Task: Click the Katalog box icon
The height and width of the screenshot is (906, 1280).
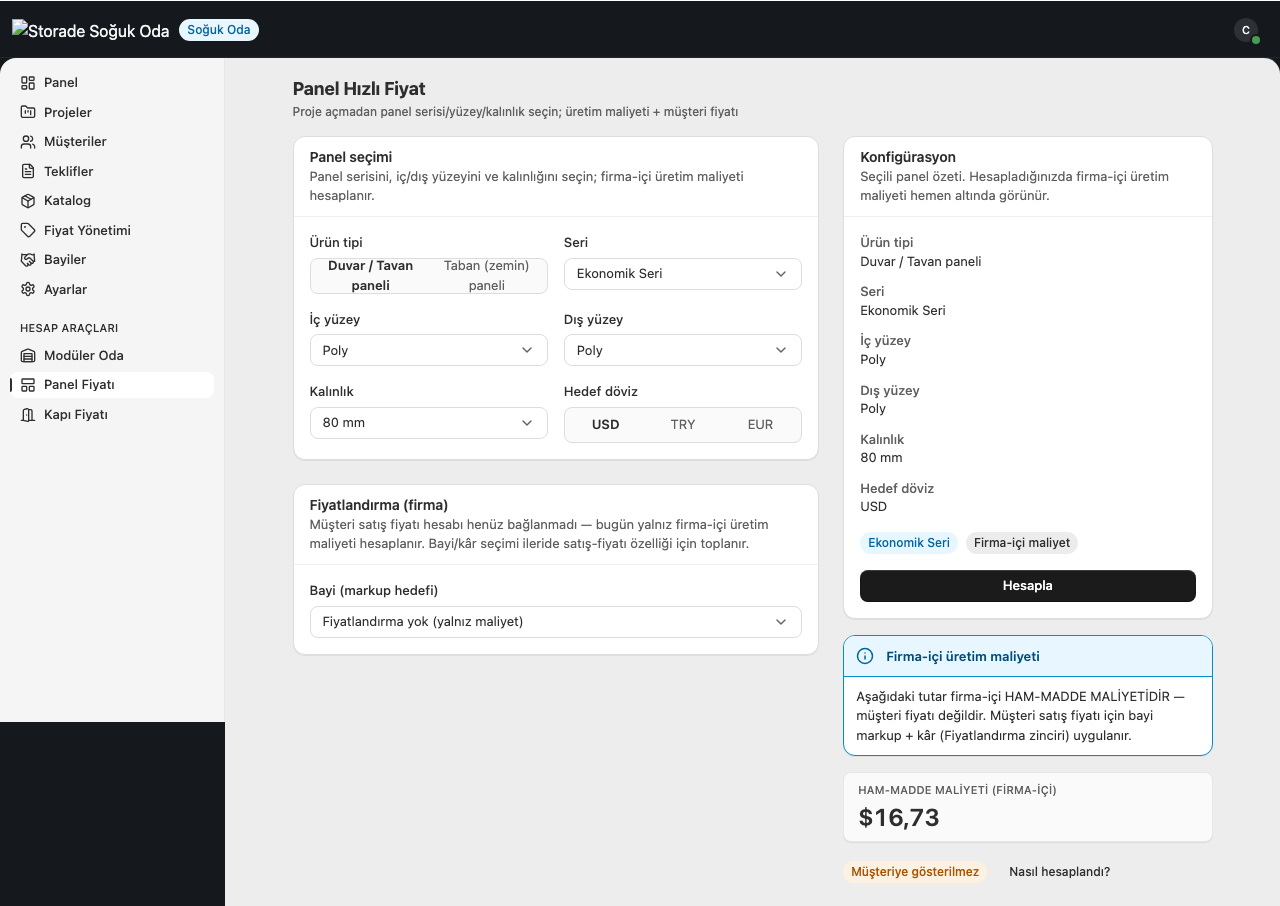Action: (28, 201)
